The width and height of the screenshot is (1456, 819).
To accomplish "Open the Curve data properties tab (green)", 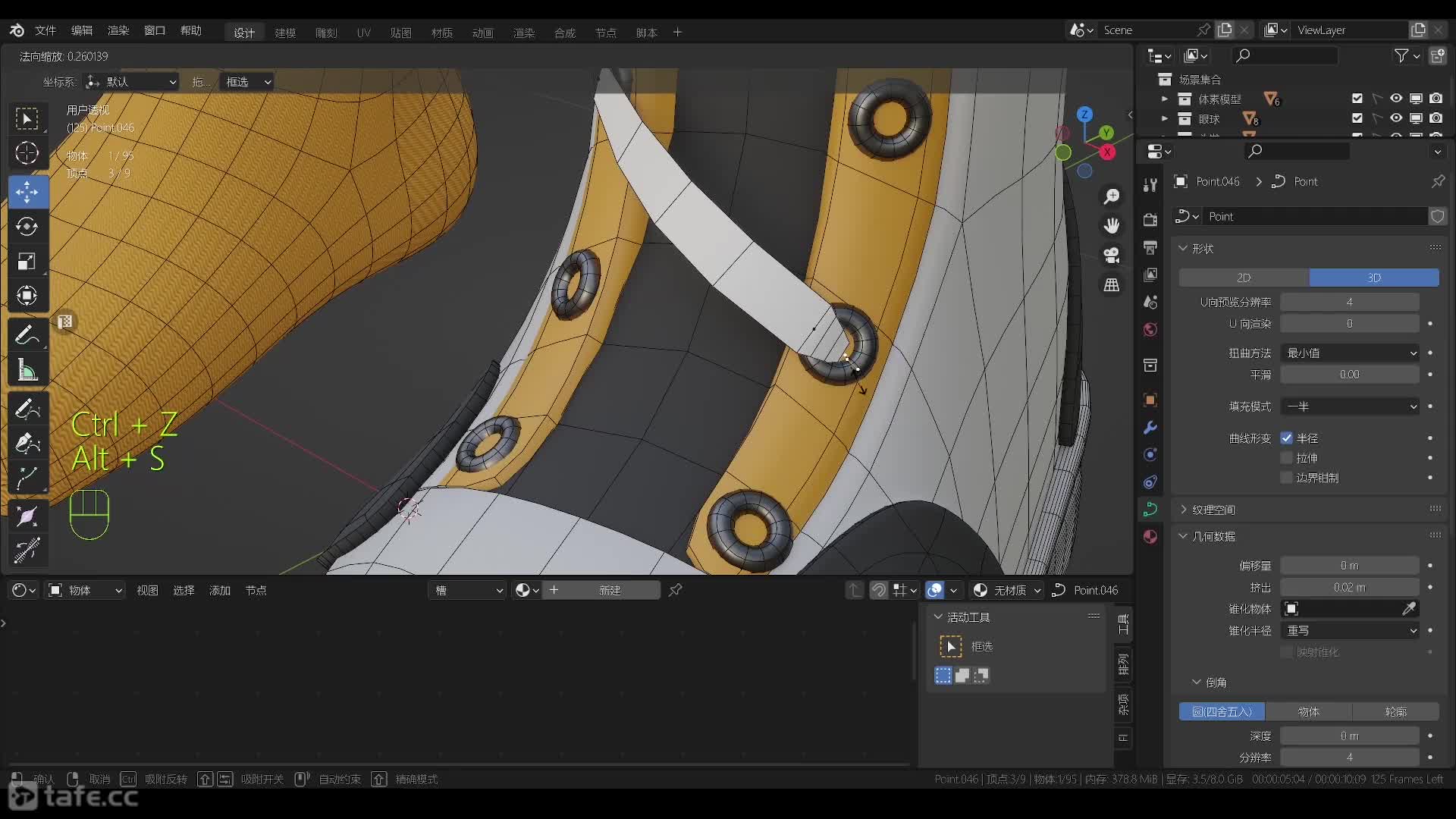I will click(1150, 509).
